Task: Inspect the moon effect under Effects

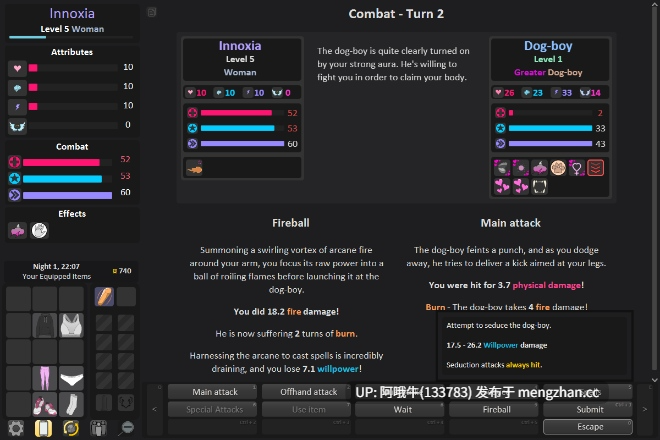Action: [x=39, y=230]
